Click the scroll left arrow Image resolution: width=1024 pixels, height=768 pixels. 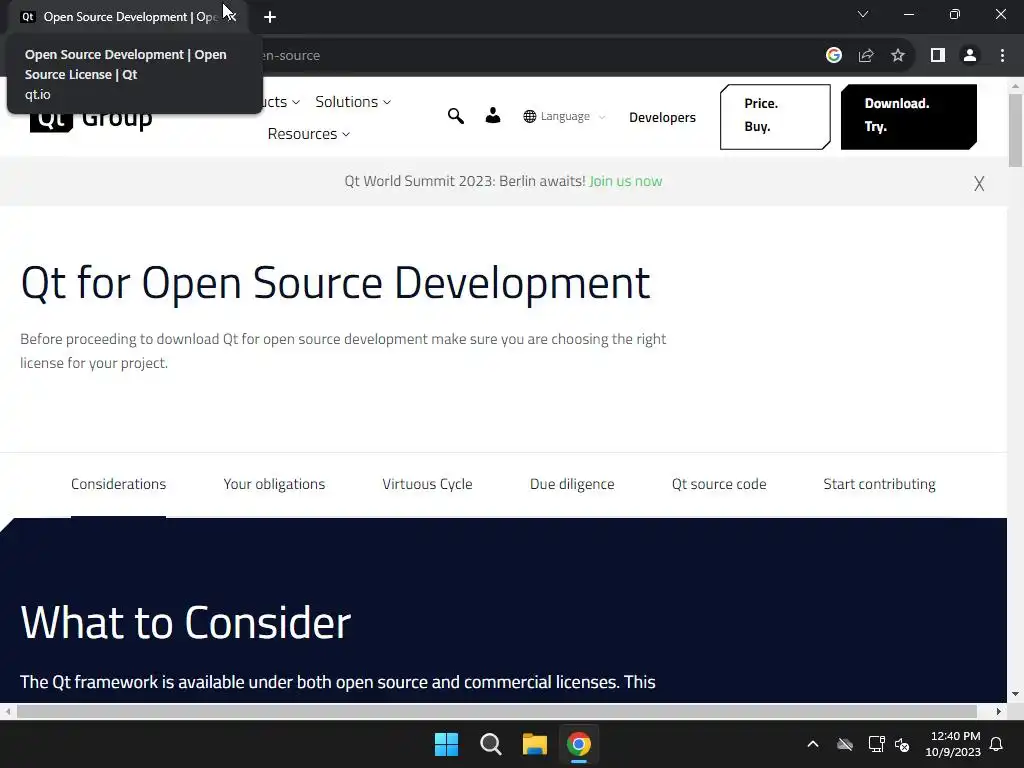(8, 711)
